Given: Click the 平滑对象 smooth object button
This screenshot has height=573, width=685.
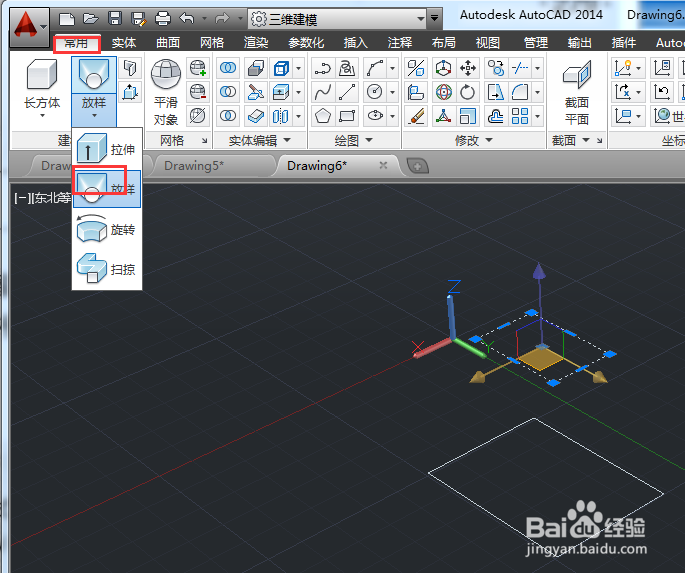Looking at the screenshot, I should (x=166, y=92).
